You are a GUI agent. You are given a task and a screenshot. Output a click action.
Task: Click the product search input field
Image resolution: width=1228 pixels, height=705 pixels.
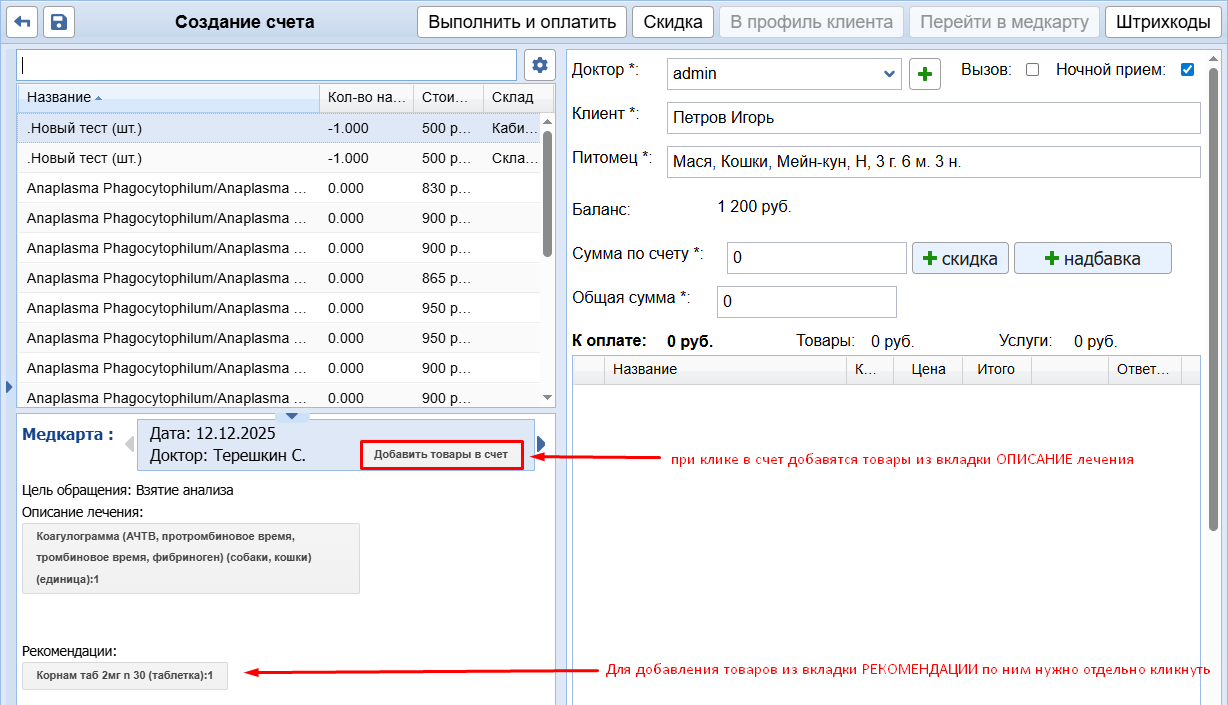[x=267, y=66]
